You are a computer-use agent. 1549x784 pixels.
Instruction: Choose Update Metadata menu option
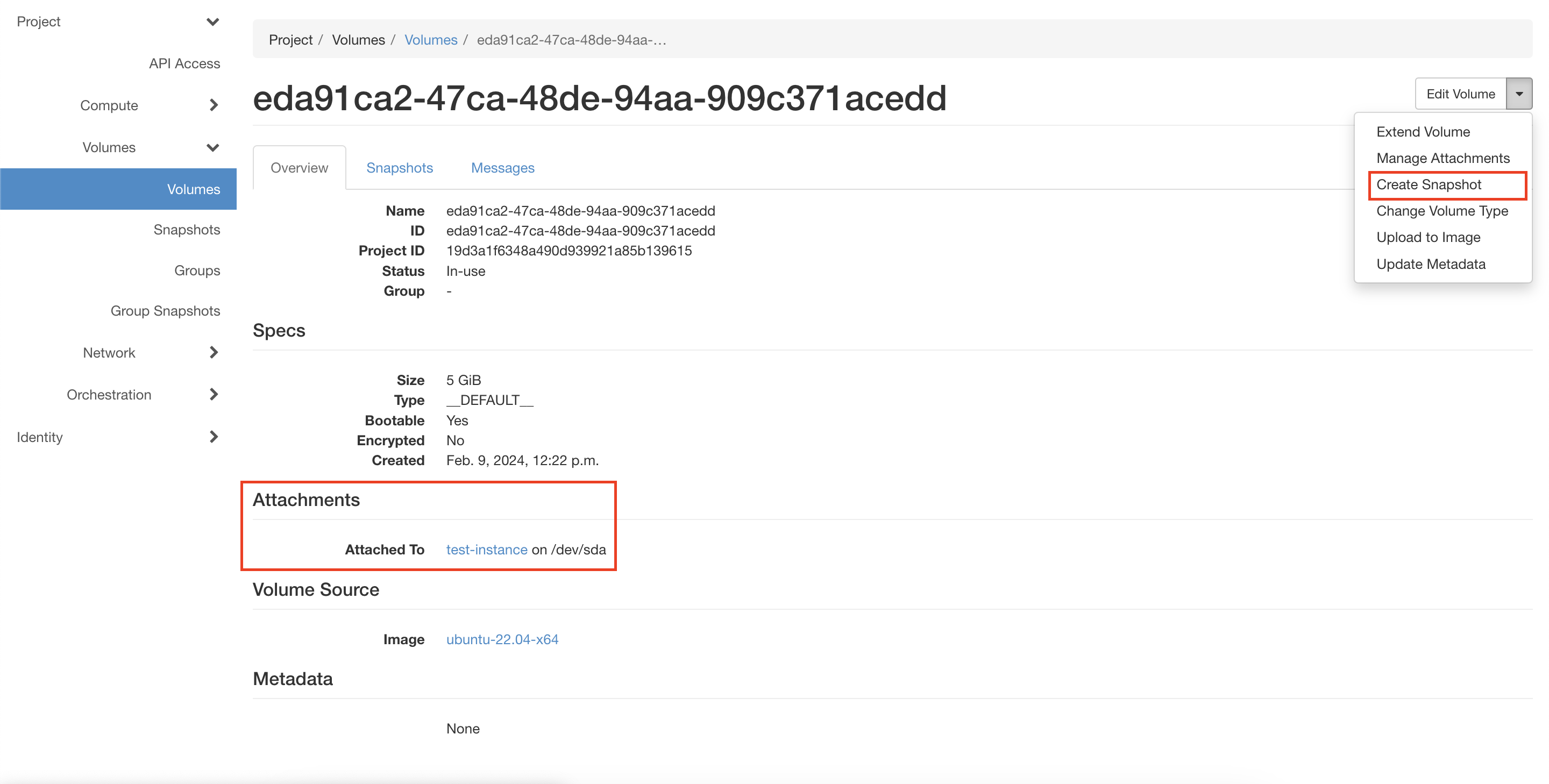coord(1431,264)
